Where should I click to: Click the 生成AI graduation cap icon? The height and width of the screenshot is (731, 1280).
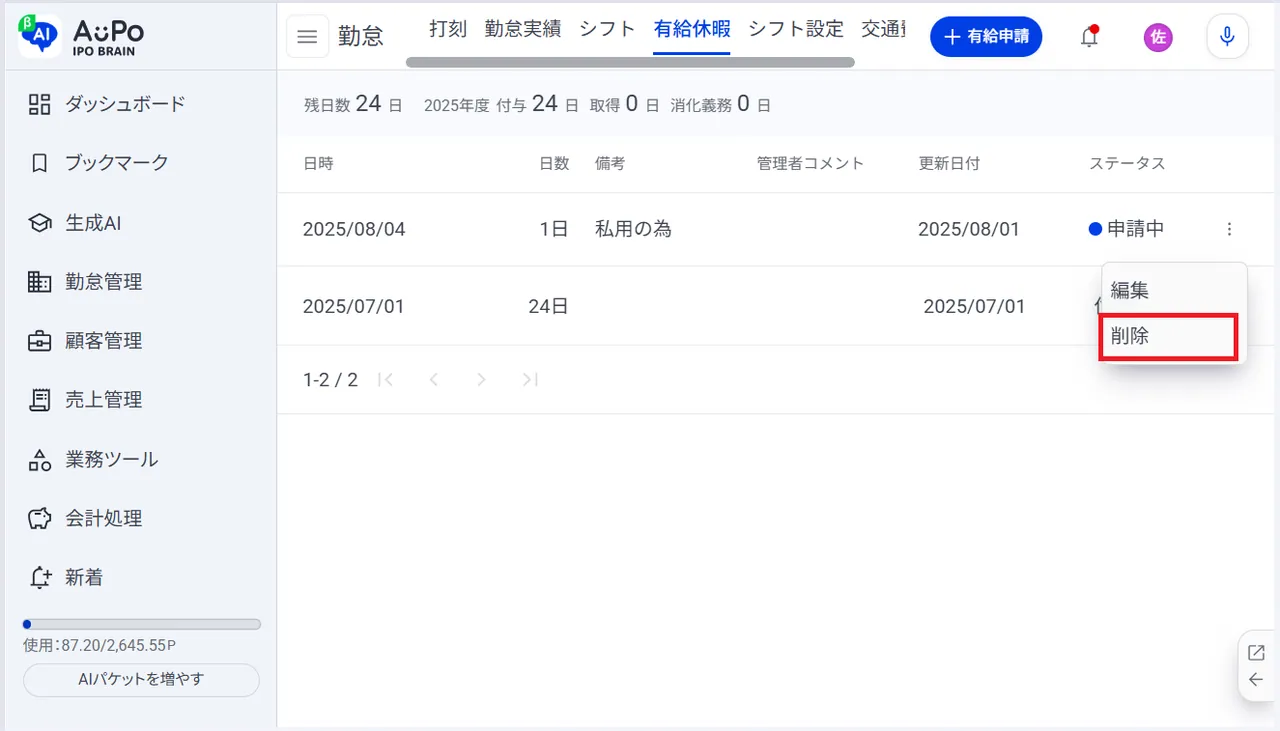[x=39, y=223]
